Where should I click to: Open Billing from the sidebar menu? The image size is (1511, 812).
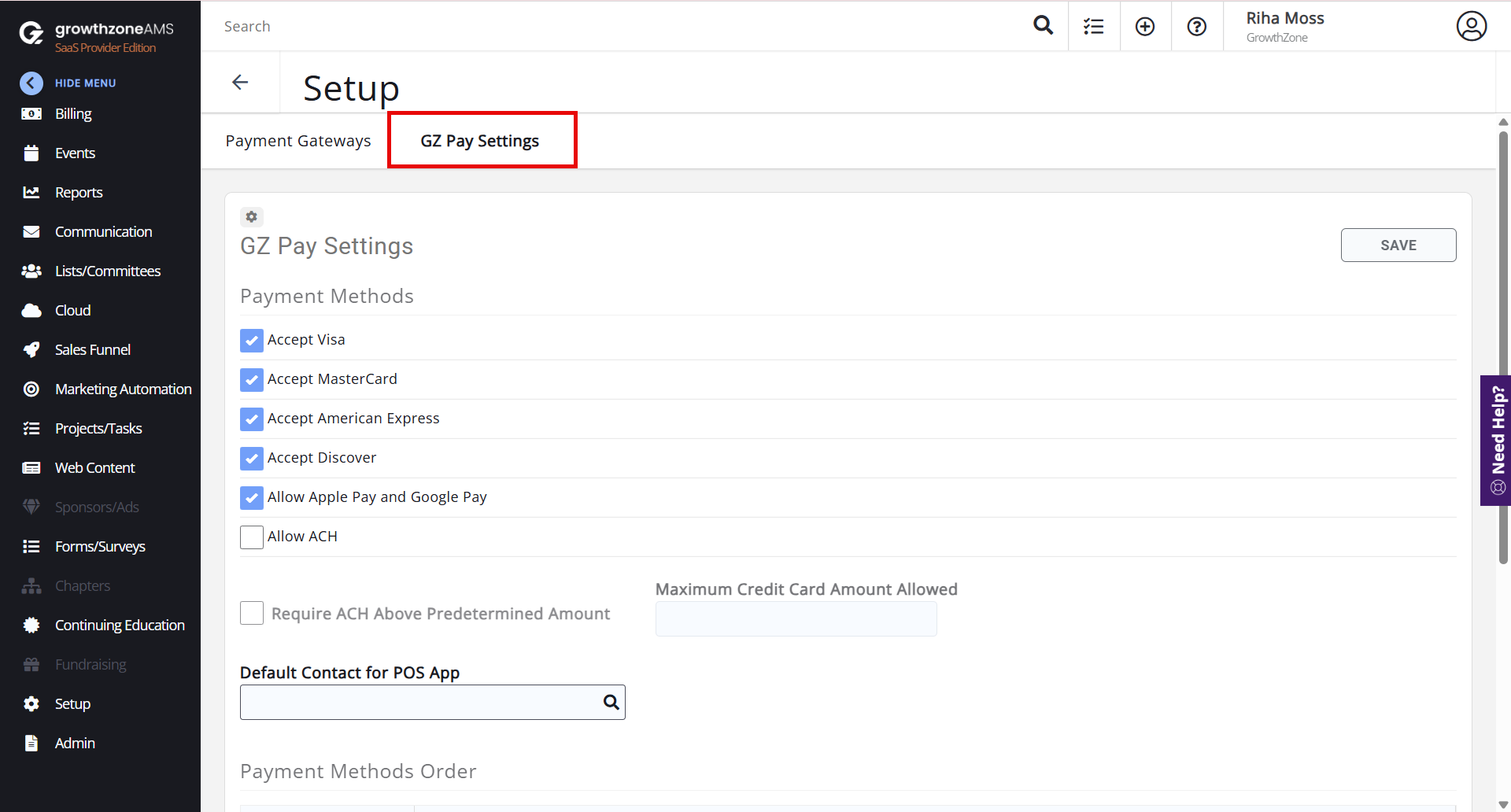(x=73, y=114)
